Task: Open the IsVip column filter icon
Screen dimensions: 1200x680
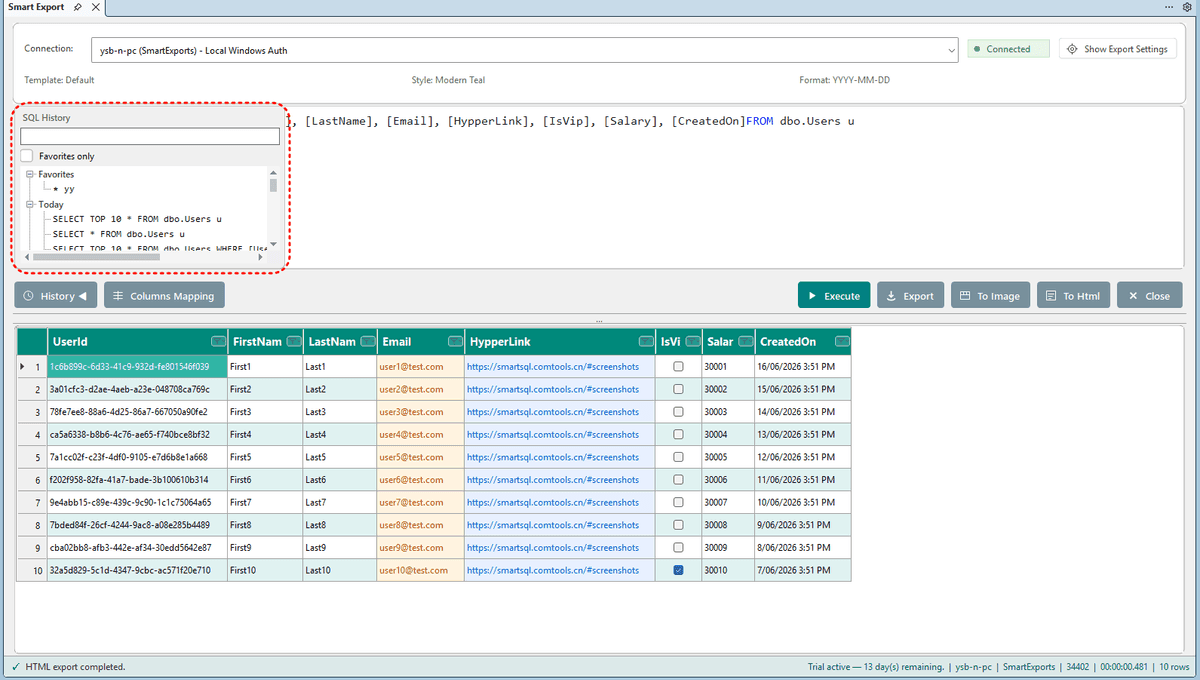Action: click(x=692, y=341)
